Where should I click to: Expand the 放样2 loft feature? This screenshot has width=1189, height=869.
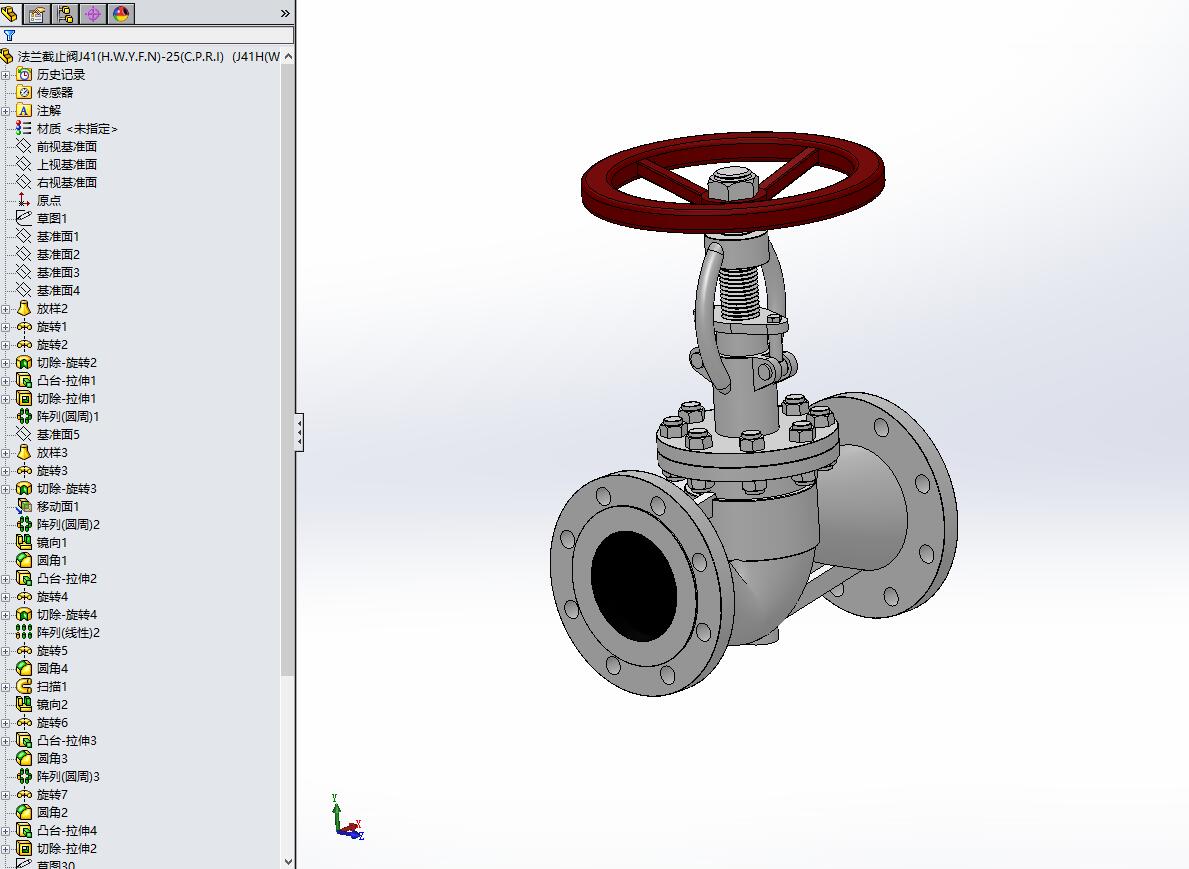[6, 309]
